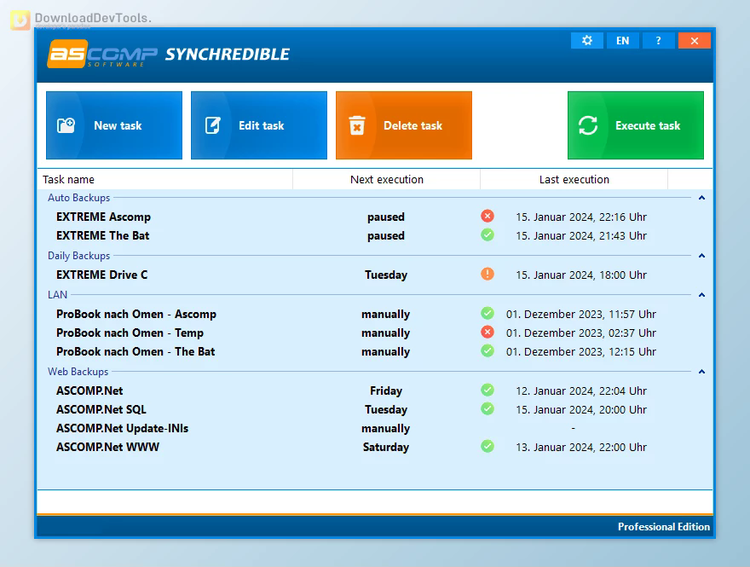Select the ProBook nach Omen - Temp task
Screen dimensions: 750x567
pos(375,333)
